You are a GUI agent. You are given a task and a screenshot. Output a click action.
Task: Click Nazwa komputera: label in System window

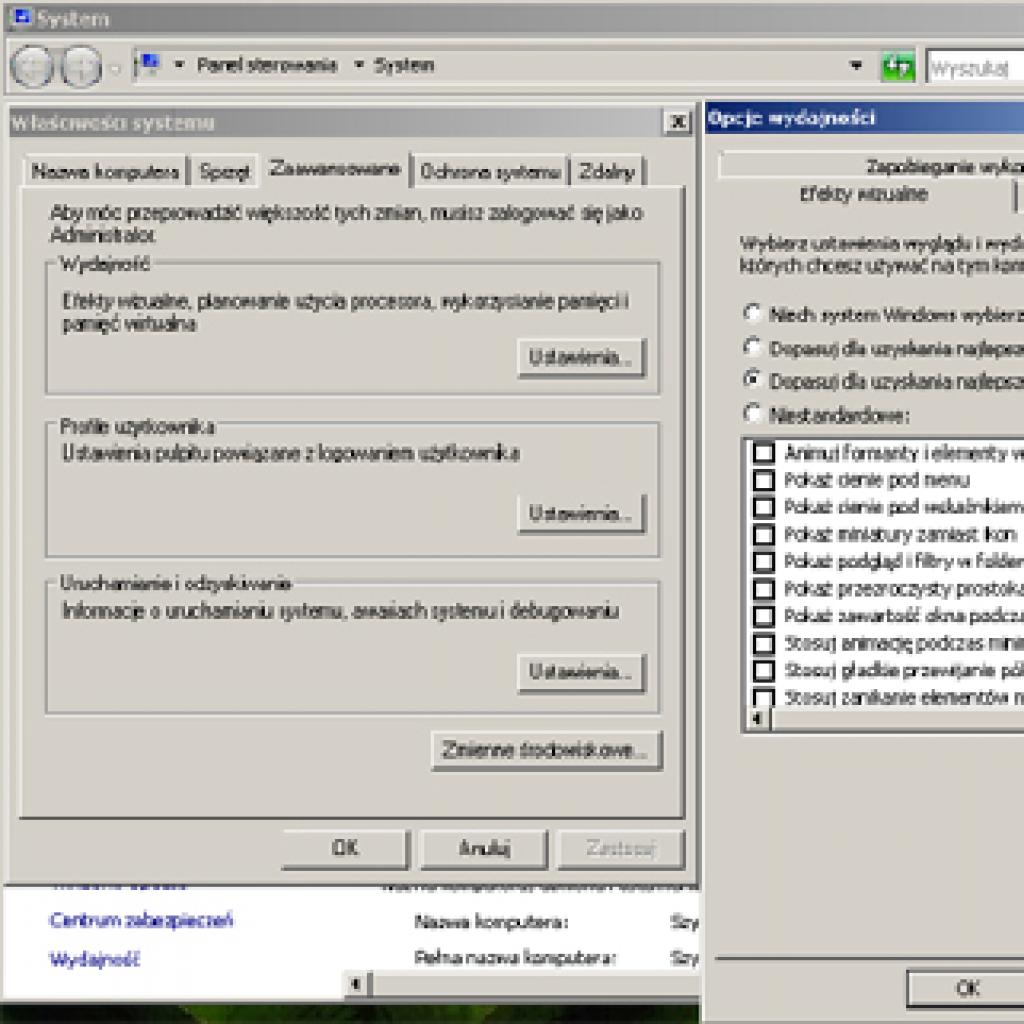[x=491, y=921]
